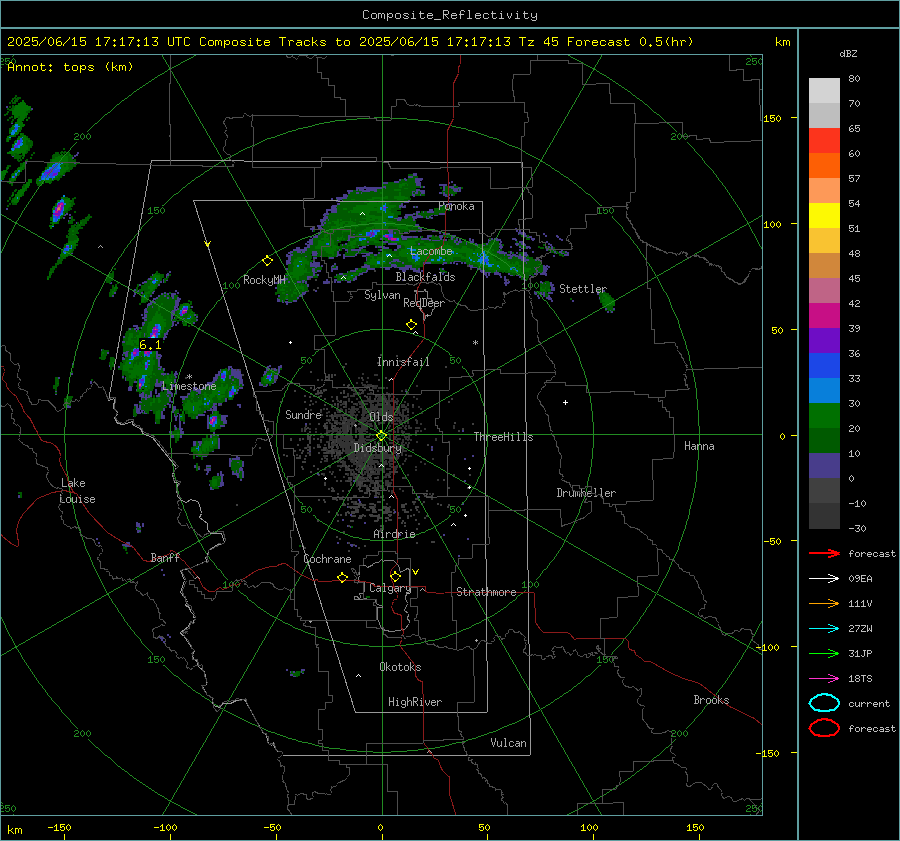Click the Lake Louise label
Image resolution: width=900 pixels, height=841 pixels.
point(78,491)
